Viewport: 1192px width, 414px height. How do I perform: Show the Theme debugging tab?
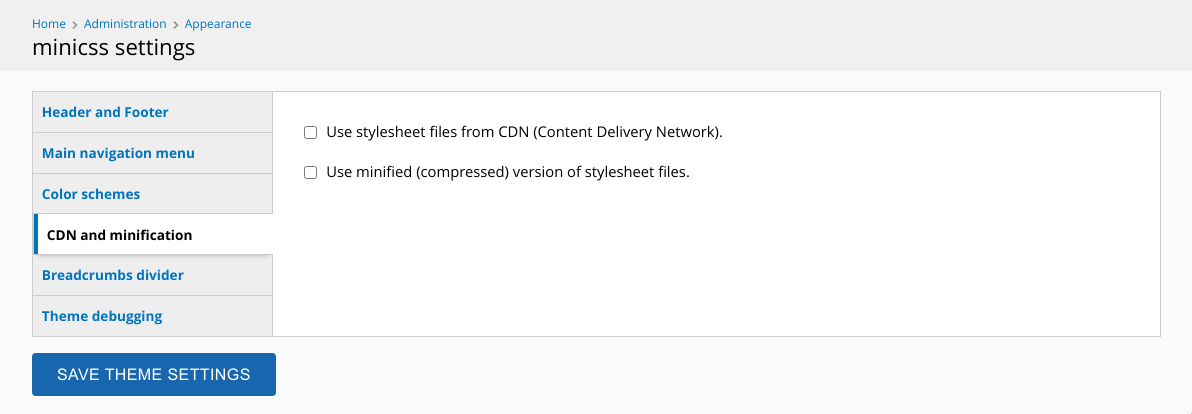152,316
